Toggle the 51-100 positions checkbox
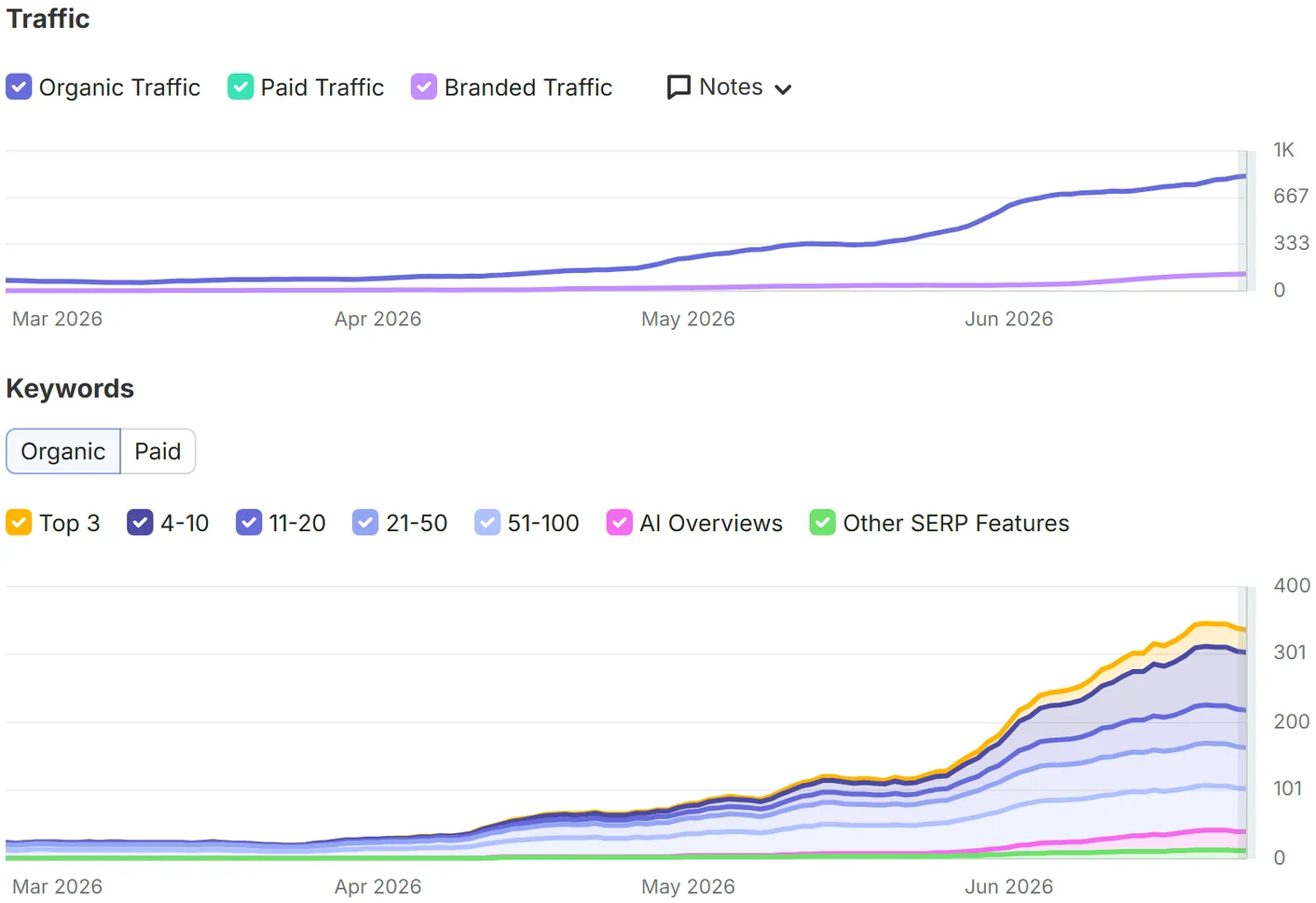Viewport: 1316px width, 903px height. (487, 523)
